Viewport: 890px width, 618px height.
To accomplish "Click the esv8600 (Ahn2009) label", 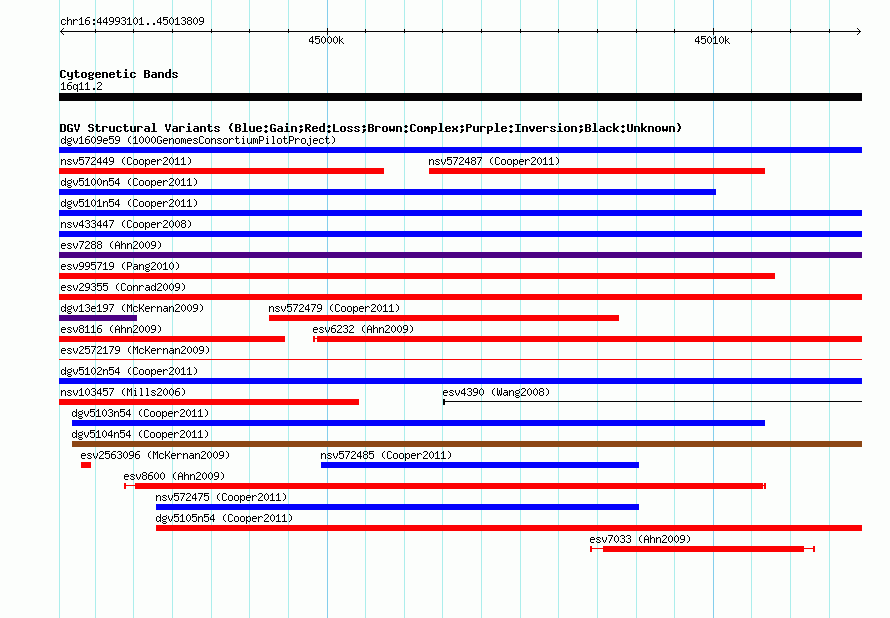I will click(x=174, y=476).
